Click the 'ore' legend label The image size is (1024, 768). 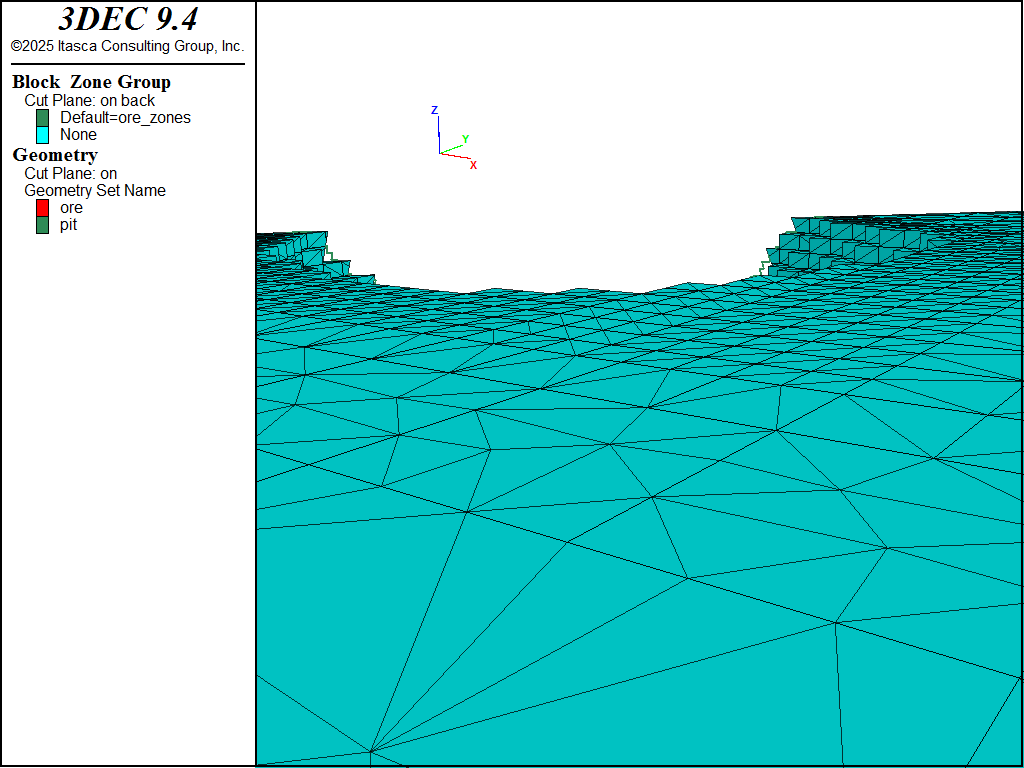click(71, 207)
